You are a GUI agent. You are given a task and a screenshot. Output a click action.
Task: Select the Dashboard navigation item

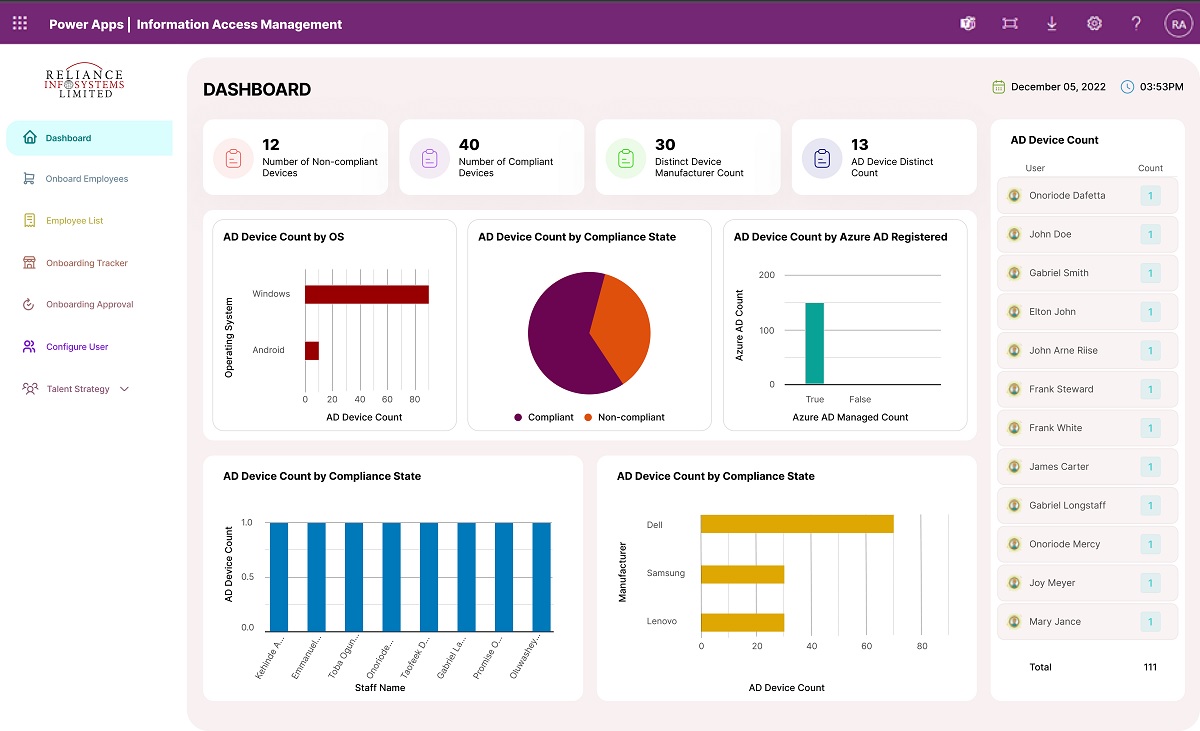pyautogui.click(x=69, y=138)
